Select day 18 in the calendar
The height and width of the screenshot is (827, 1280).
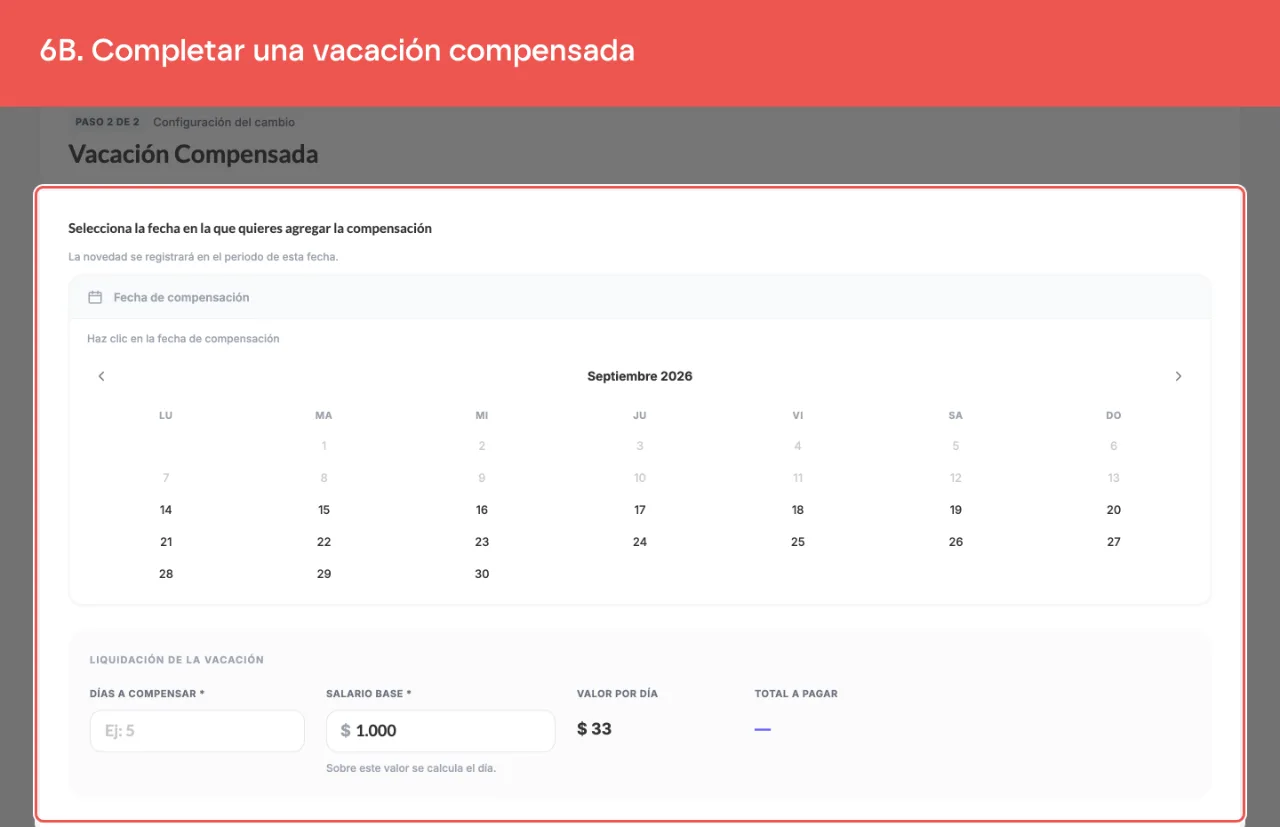click(x=798, y=510)
